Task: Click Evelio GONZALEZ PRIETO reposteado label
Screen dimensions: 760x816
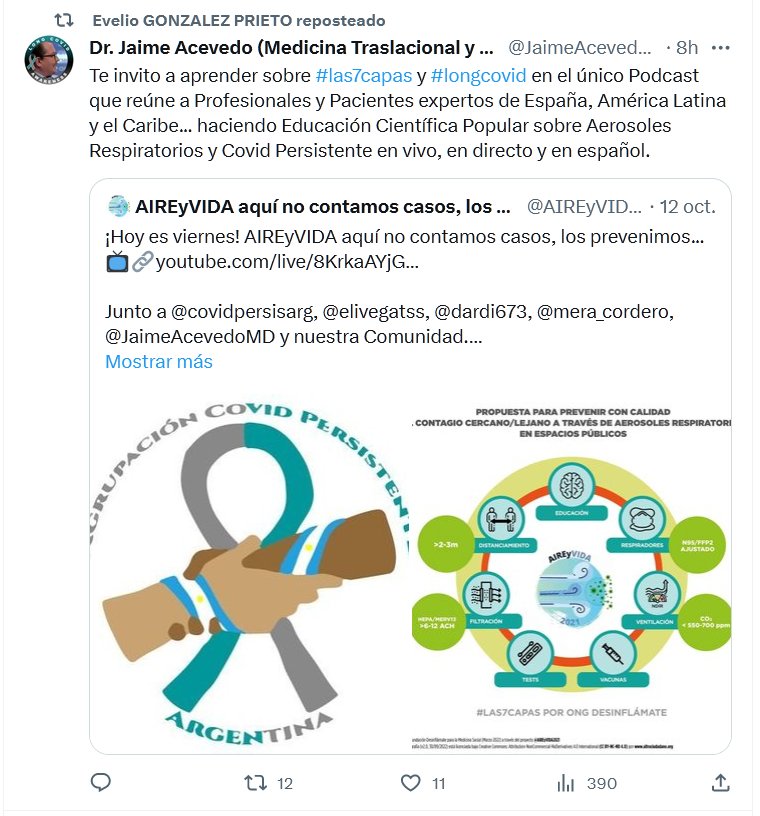Action: (x=239, y=20)
